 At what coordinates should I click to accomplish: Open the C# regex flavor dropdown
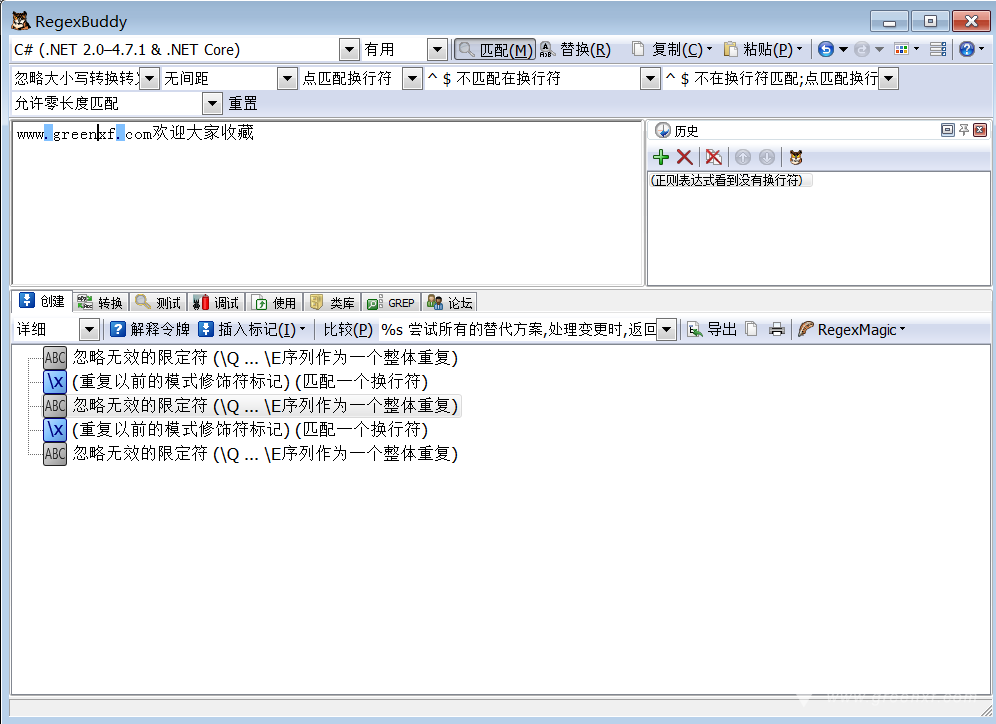click(349, 50)
